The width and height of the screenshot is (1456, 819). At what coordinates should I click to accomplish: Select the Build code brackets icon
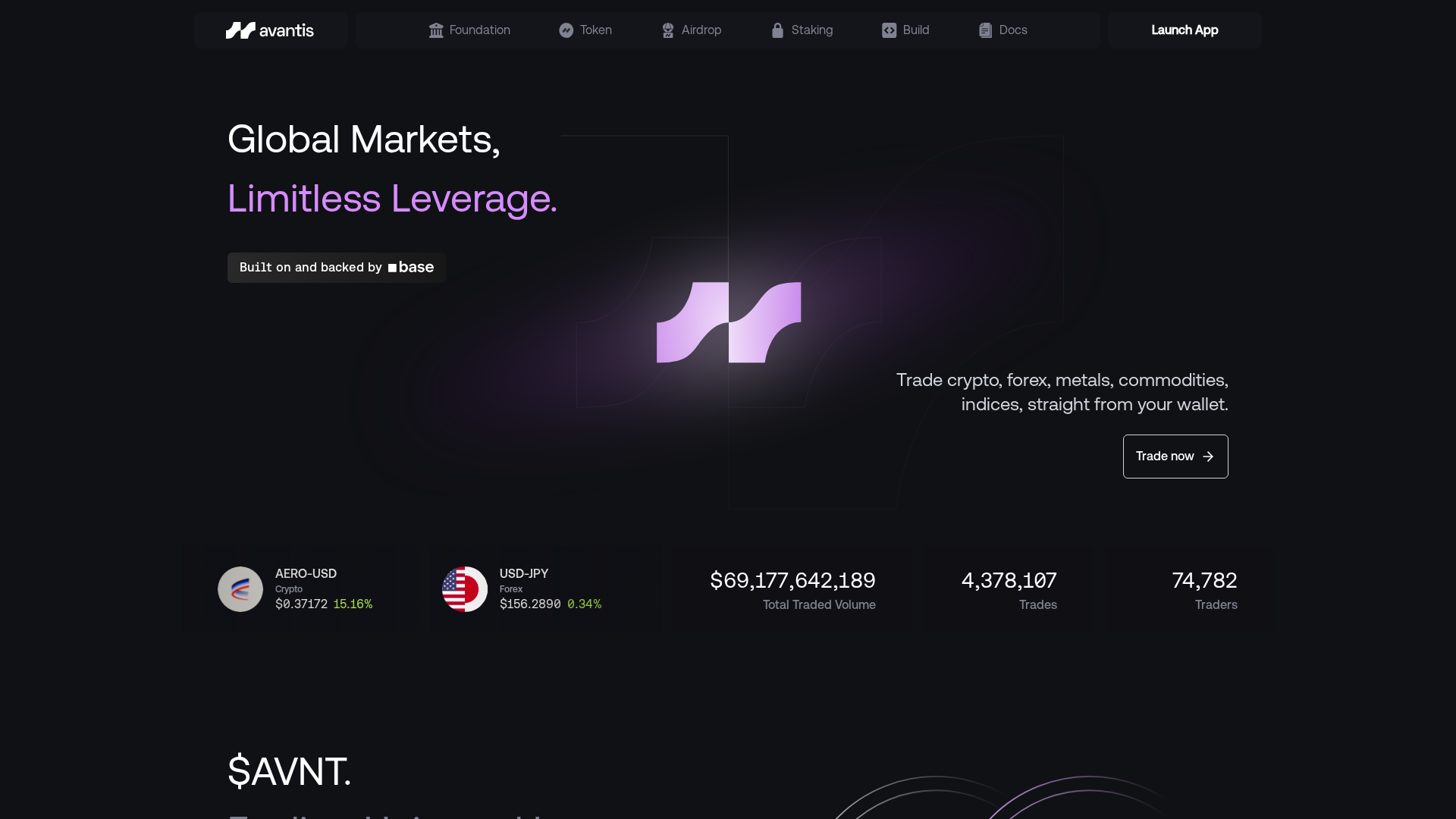tap(890, 30)
